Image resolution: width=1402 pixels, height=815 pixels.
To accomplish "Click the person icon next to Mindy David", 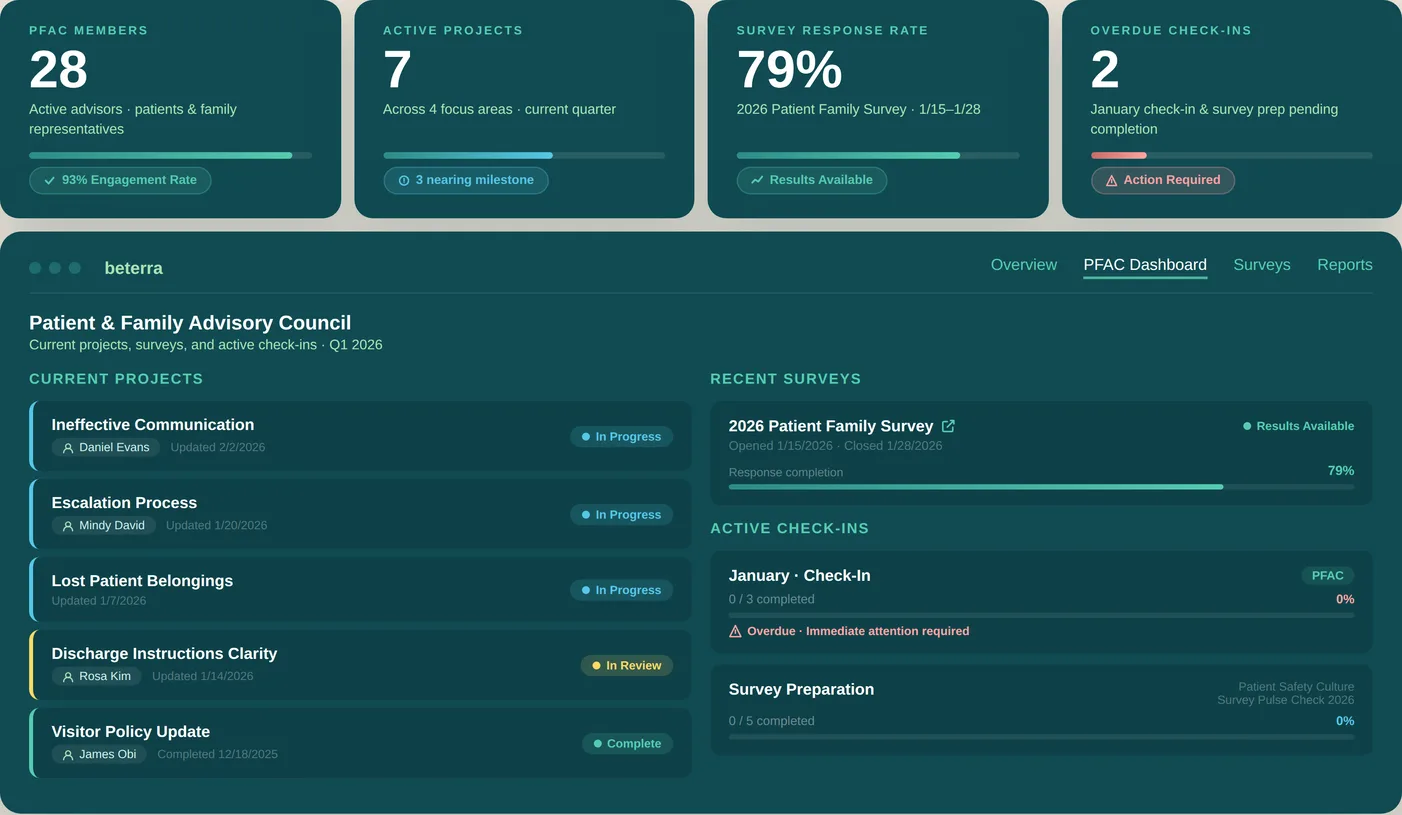I will pos(67,525).
